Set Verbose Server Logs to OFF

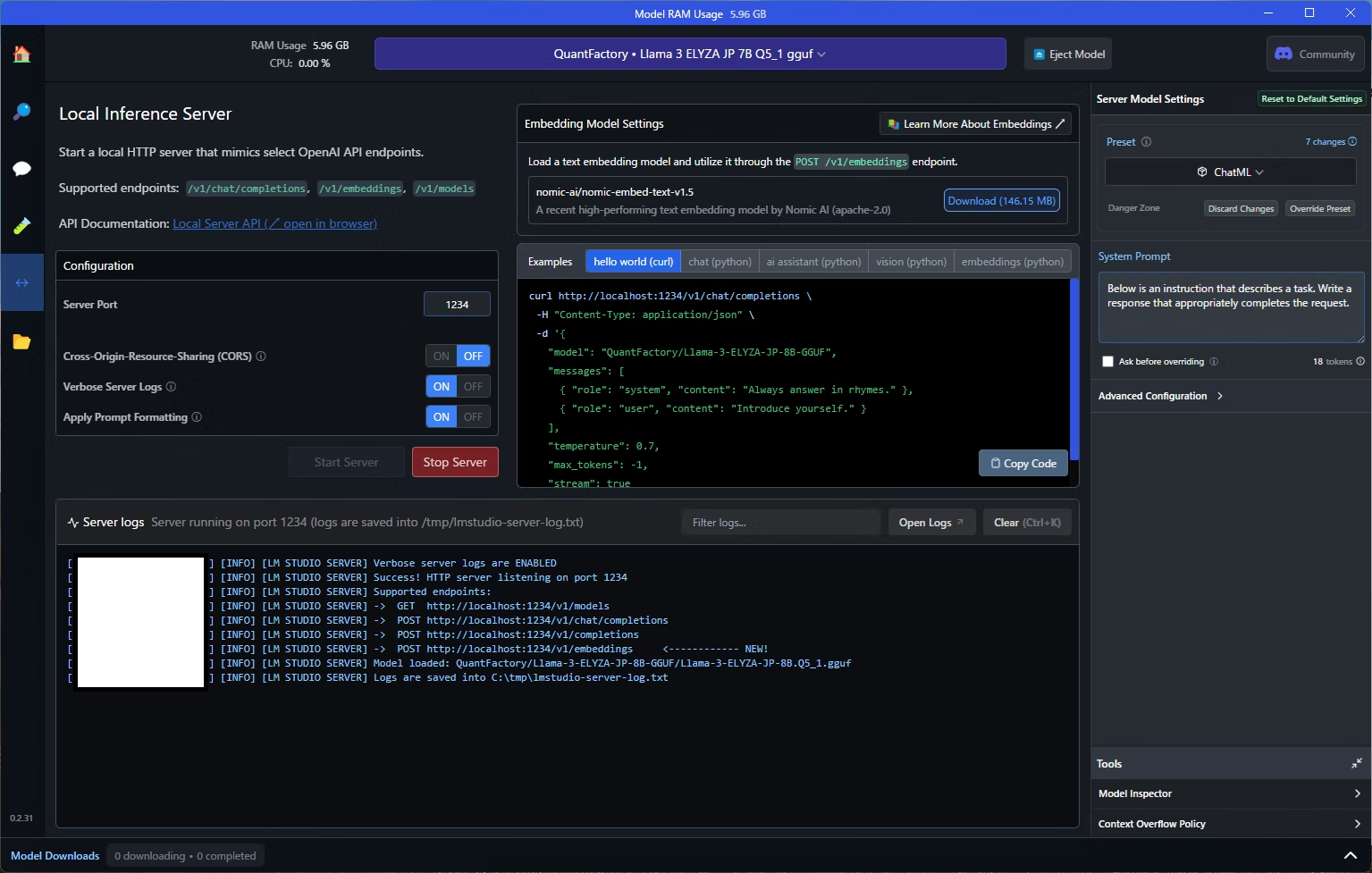point(474,386)
